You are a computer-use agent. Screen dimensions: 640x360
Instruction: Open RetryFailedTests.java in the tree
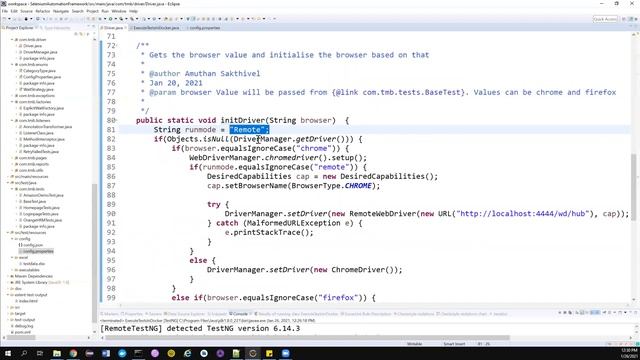tap(41, 151)
